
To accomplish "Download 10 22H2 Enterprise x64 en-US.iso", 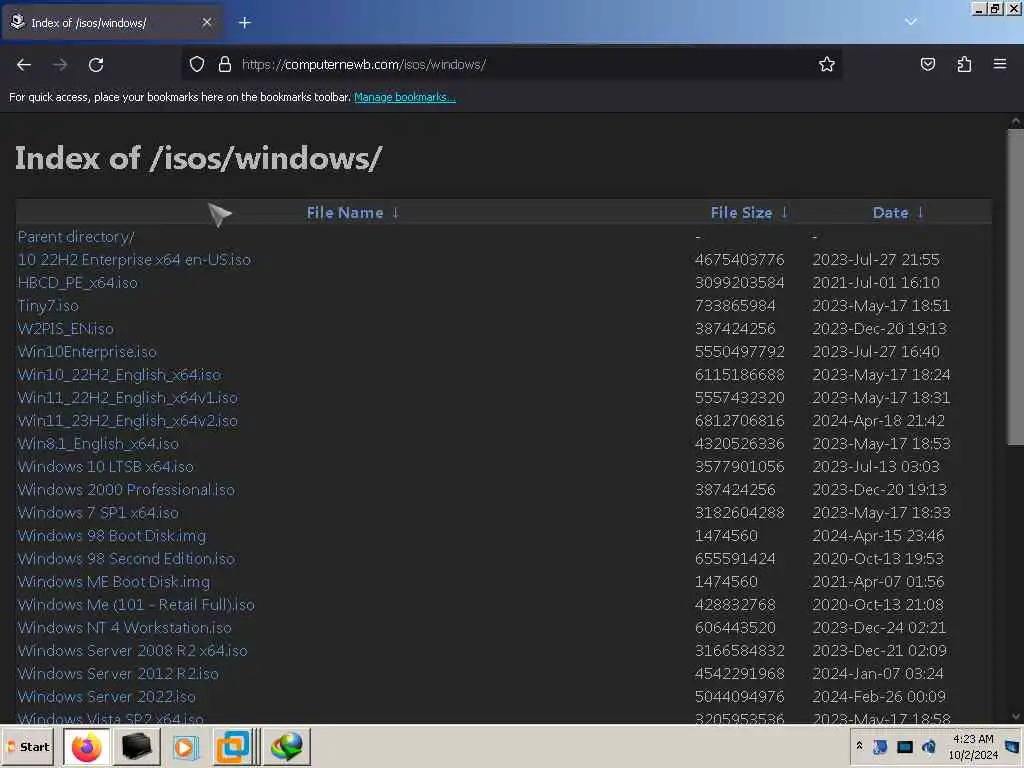I will click(134, 260).
